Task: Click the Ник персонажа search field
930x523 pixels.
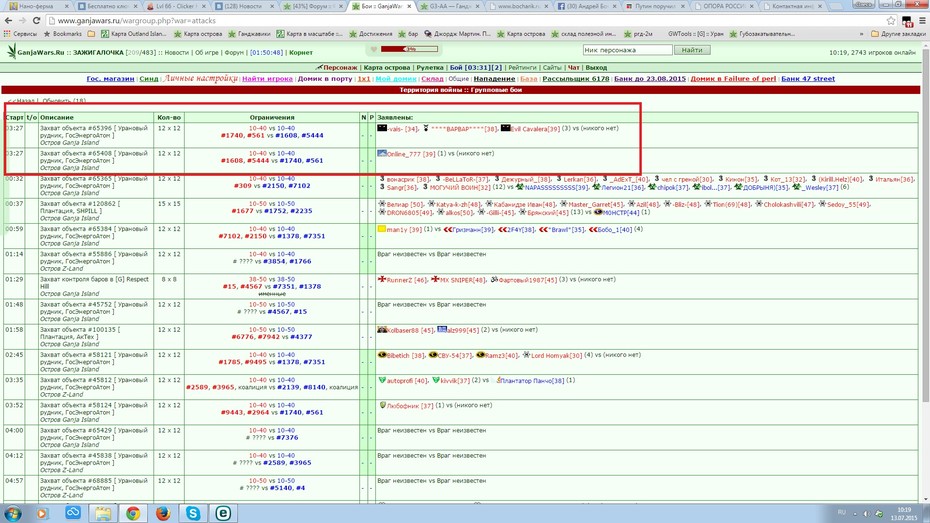Action: pos(628,50)
